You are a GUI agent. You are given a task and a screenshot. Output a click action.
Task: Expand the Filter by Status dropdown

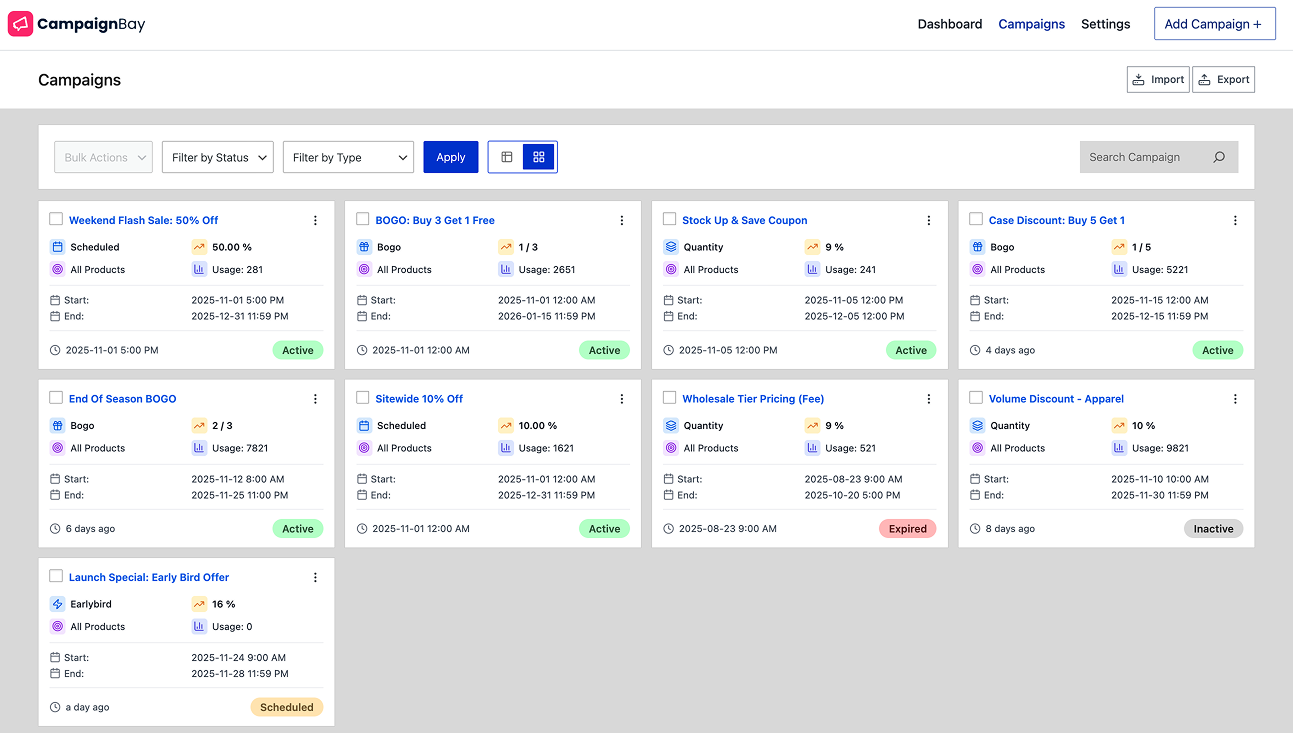tap(217, 157)
